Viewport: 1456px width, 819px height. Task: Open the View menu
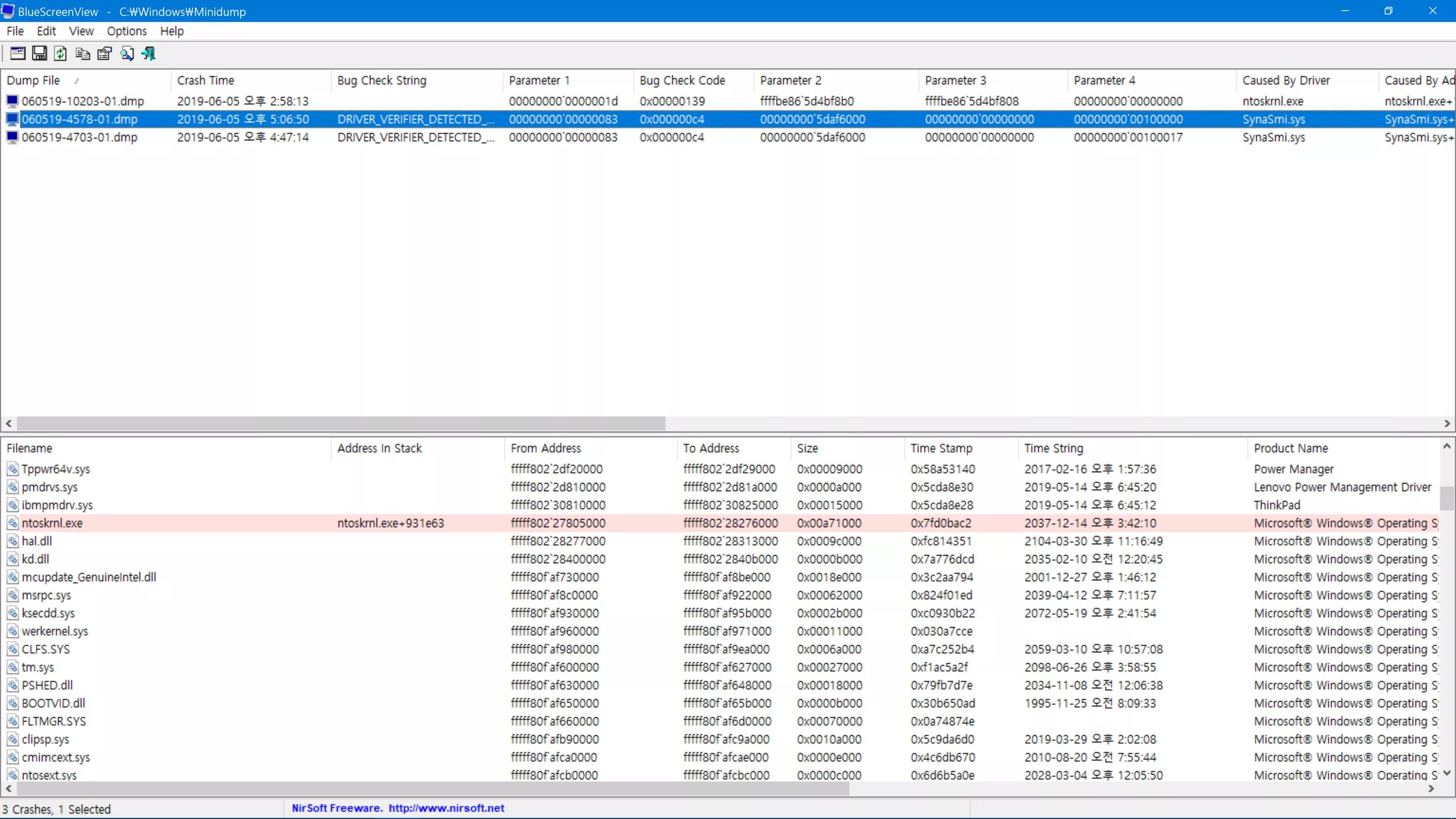(81, 31)
